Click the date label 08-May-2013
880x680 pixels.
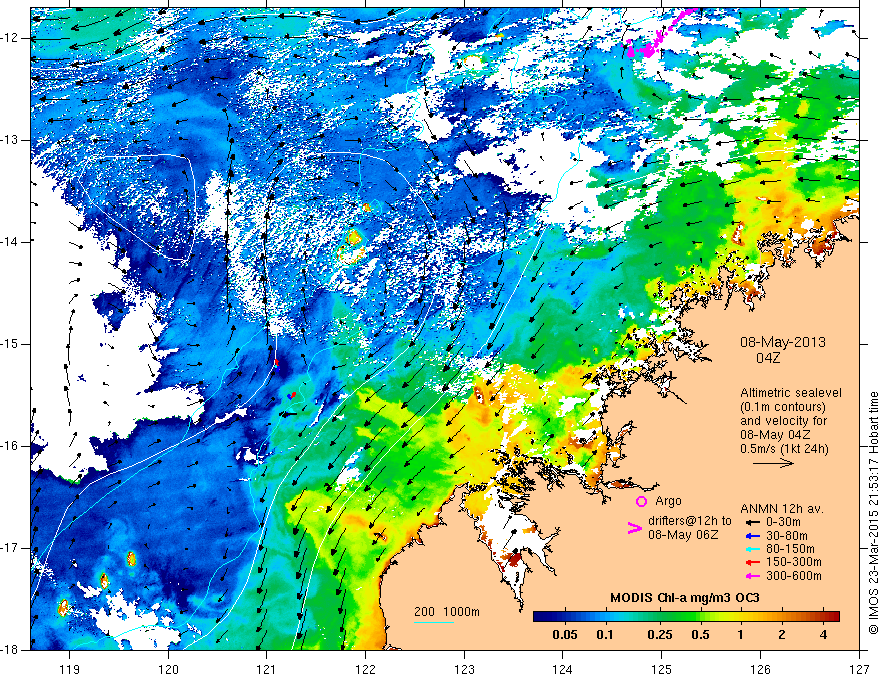[782, 342]
